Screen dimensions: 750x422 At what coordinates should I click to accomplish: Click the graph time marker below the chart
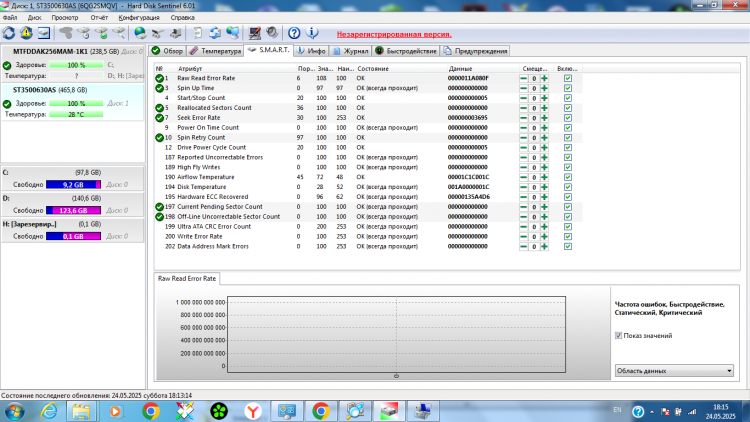396,376
